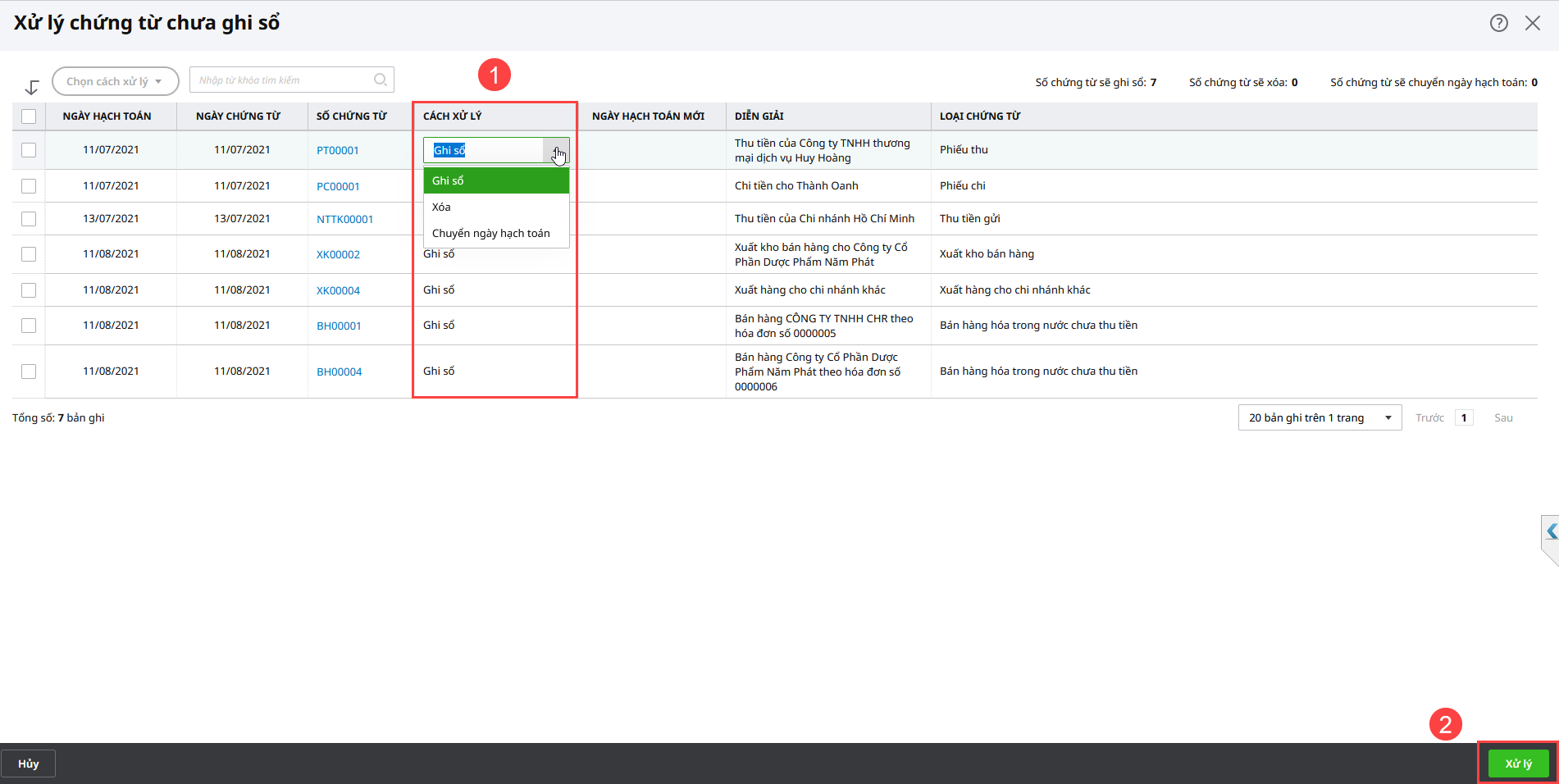Viewport: 1559px width, 784px height.
Task: Select the checkbox for voucher XK00002
Action: click(x=29, y=254)
